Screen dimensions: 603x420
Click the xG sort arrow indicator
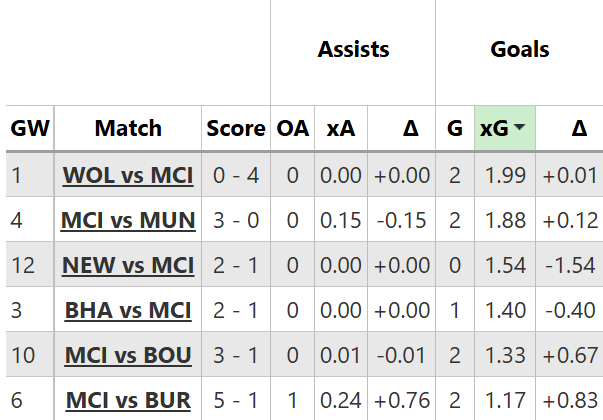tap(520, 128)
